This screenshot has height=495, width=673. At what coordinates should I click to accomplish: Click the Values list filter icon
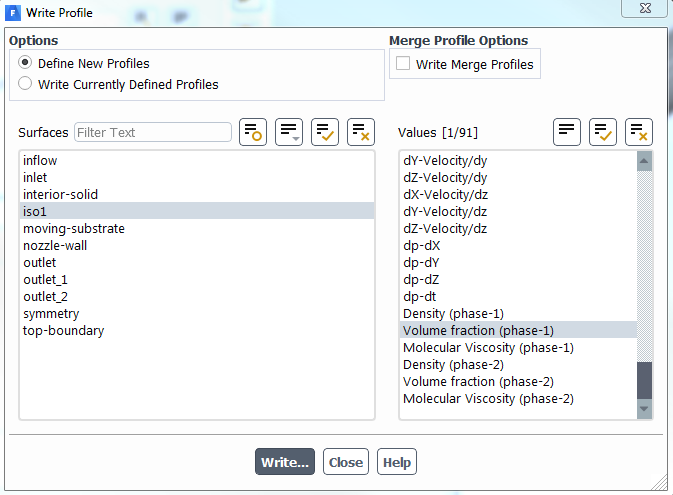click(567, 132)
